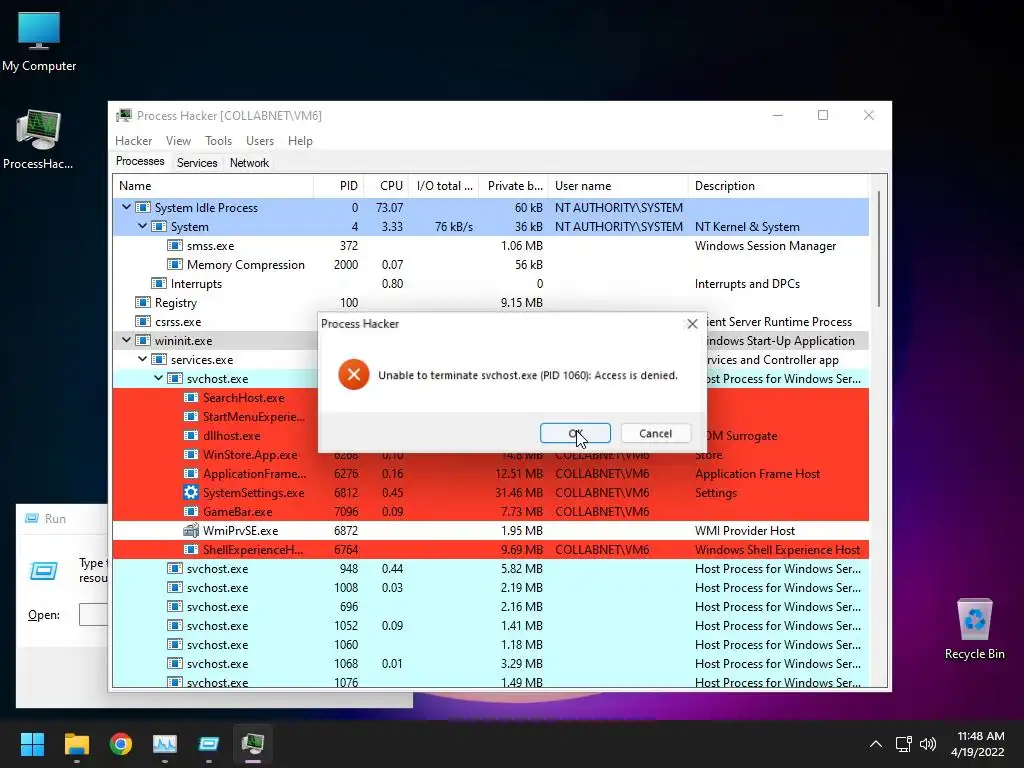Open the performance monitor taskbar icon

[x=165, y=744]
